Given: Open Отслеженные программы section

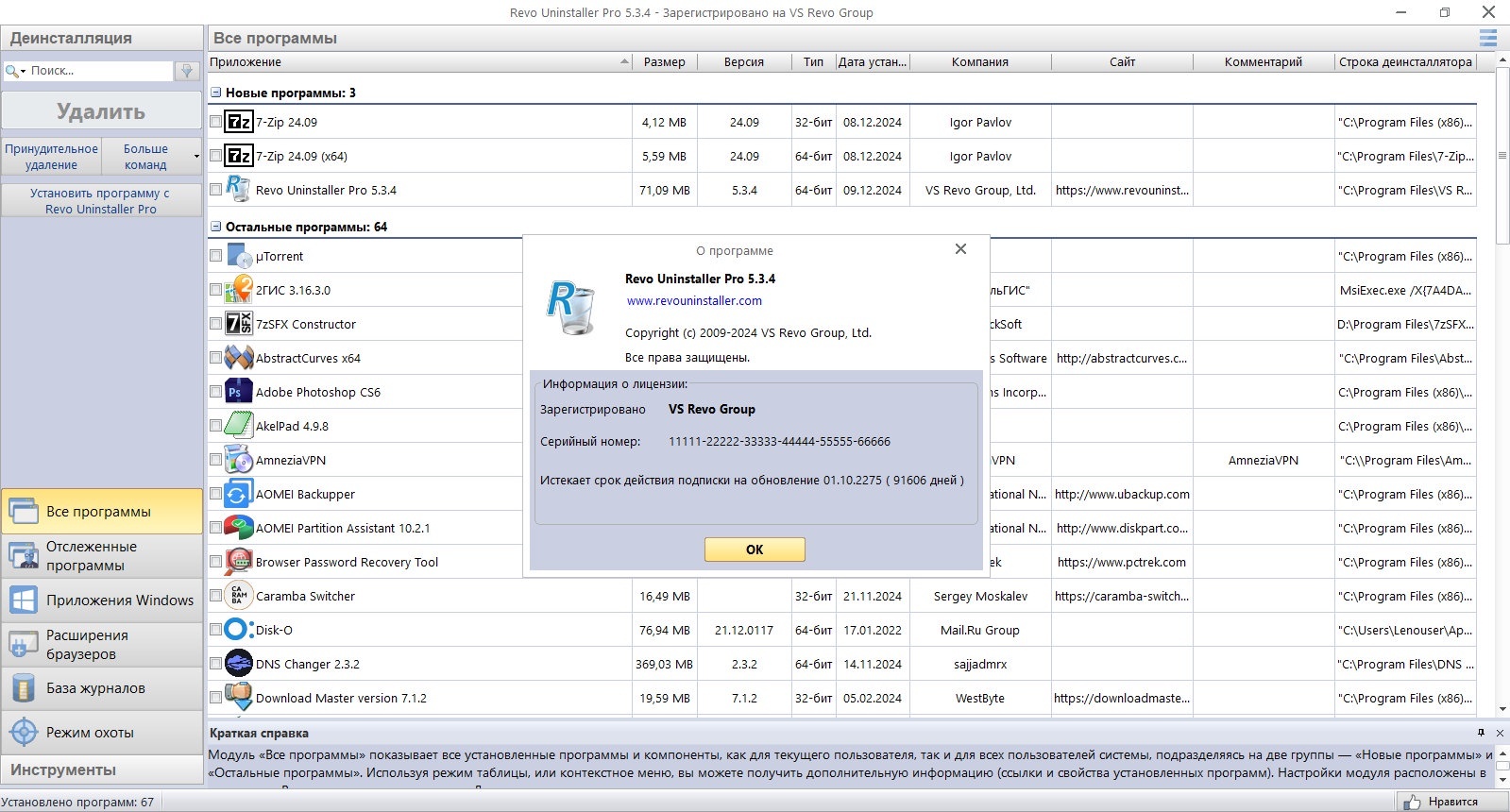Looking at the screenshot, I should 102,556.
